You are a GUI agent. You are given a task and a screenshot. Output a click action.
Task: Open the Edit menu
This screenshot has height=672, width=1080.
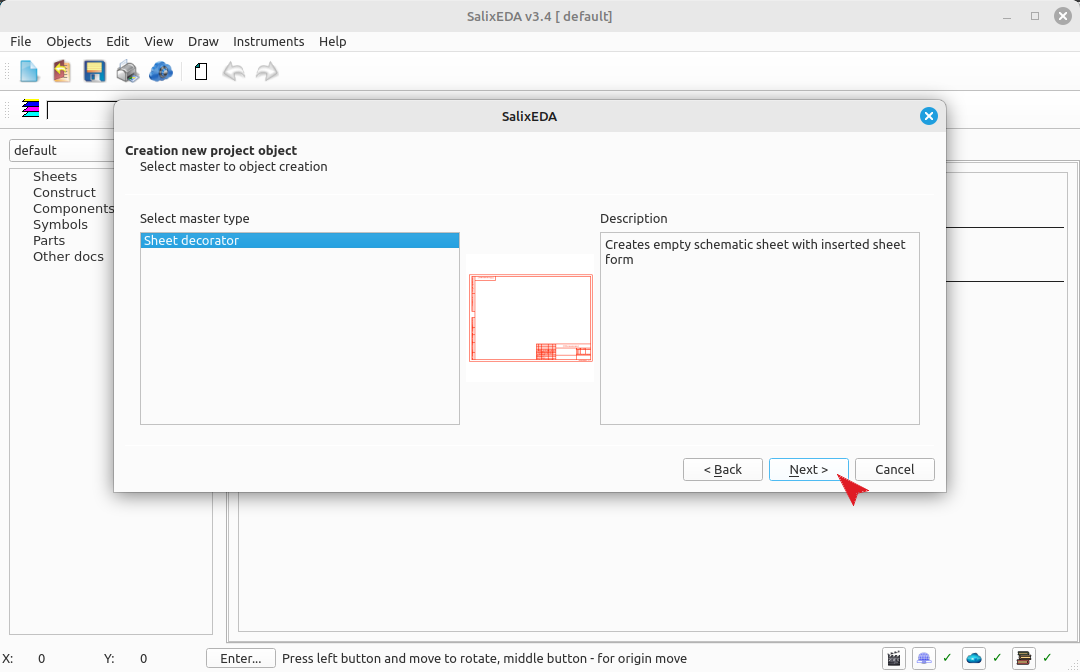(118, 41)
